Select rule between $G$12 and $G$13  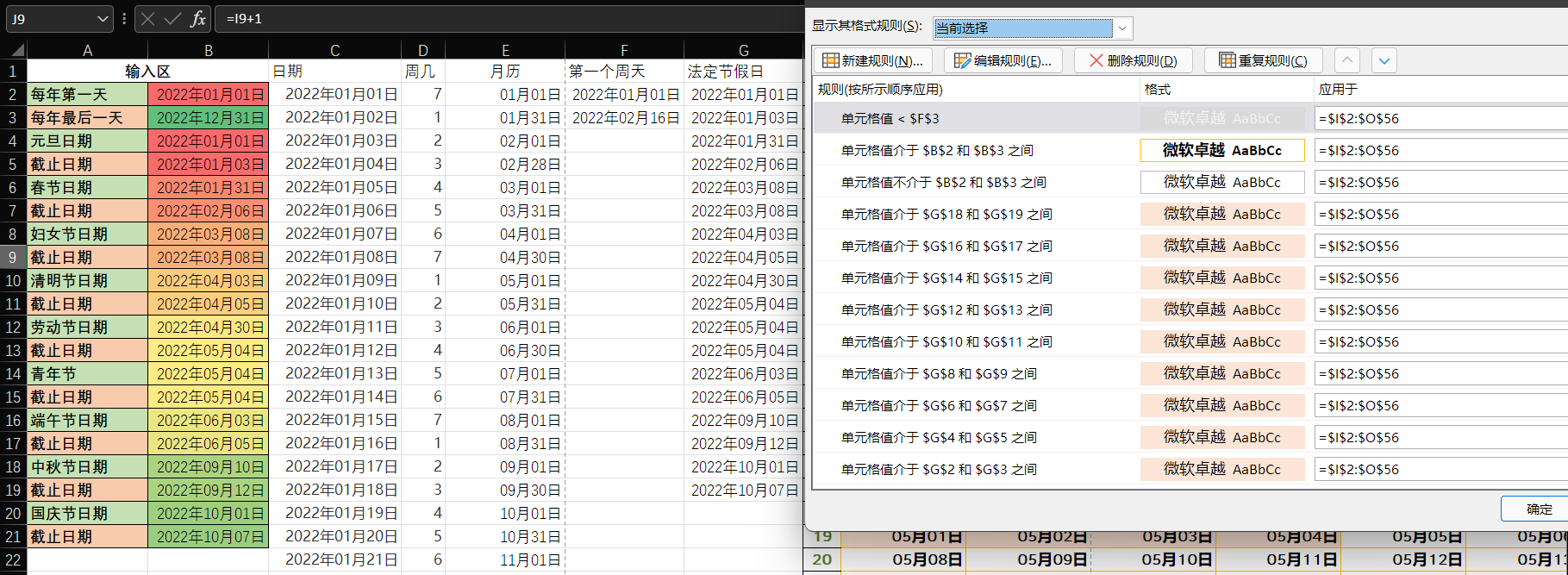tap(946, 309)
